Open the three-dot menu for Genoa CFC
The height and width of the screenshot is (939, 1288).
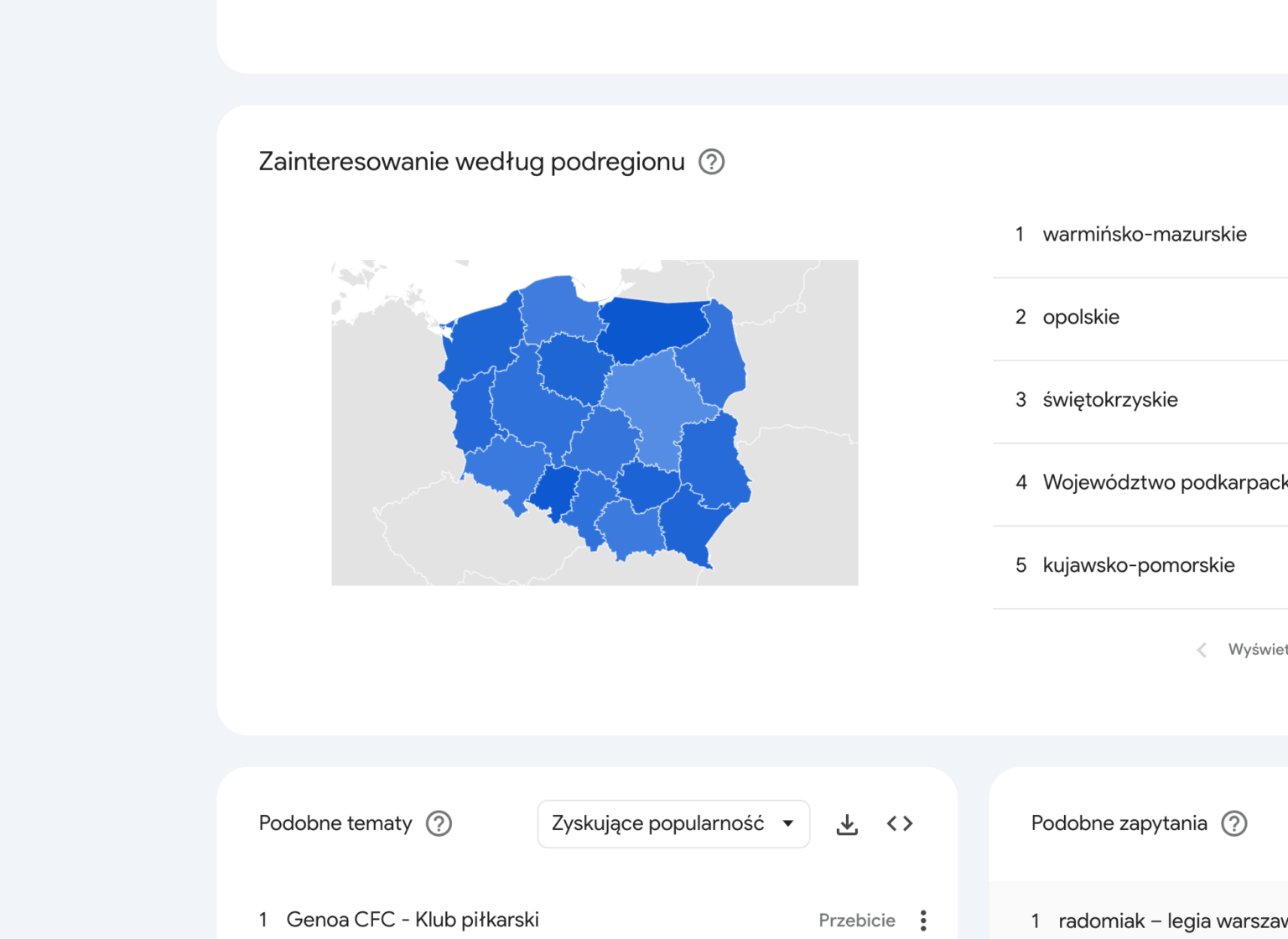point(922,920)
